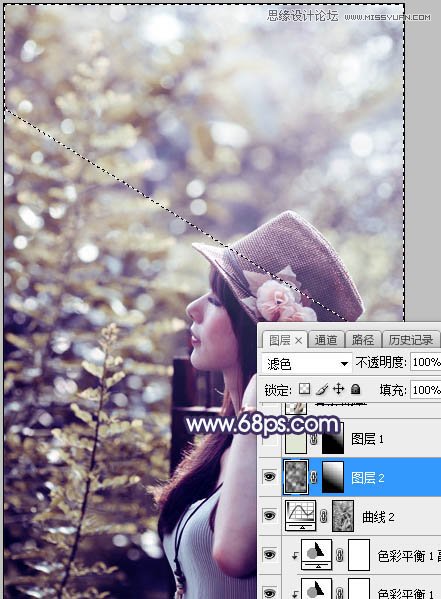Show hidden 图层 1 layer visibility box

(x=269, y=439)
